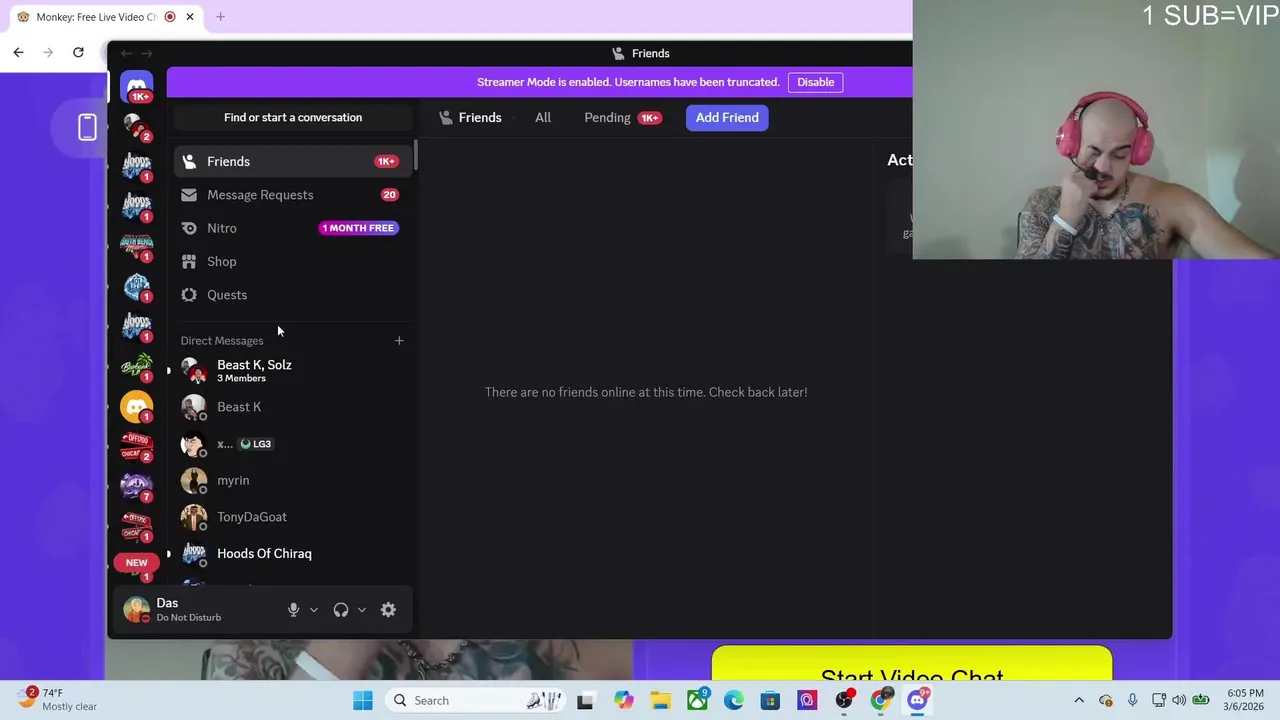Click the Nitro icon in sidebar
The width and height of the screenshot is (1280, 720).
coord(189,228)
